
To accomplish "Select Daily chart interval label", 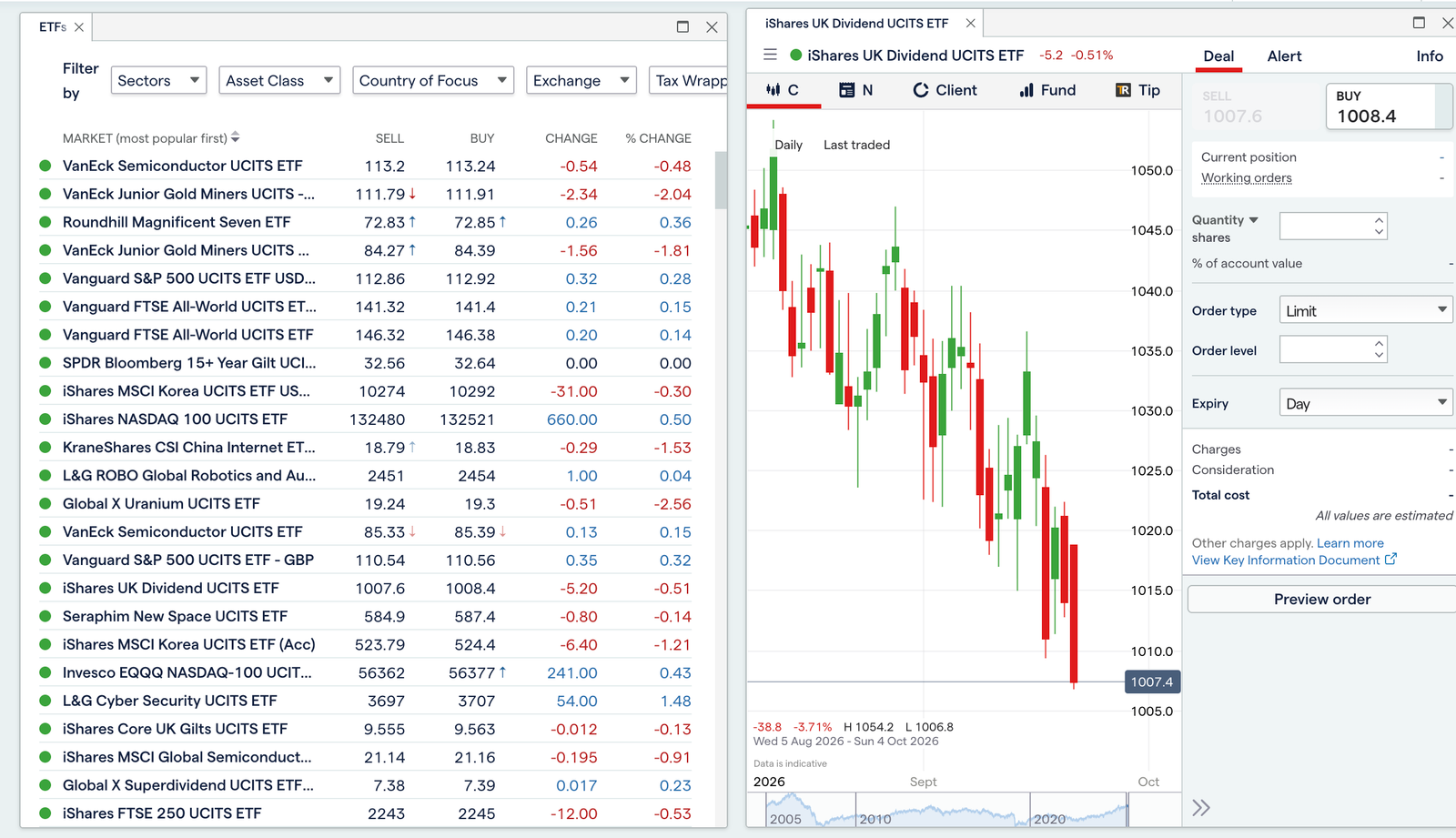I will 788,145.
